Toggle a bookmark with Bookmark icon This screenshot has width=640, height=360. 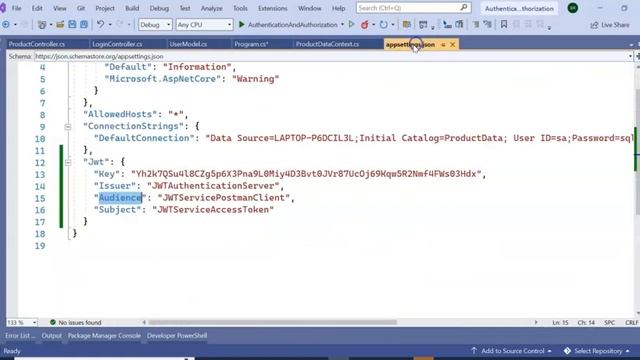[504, 24]
